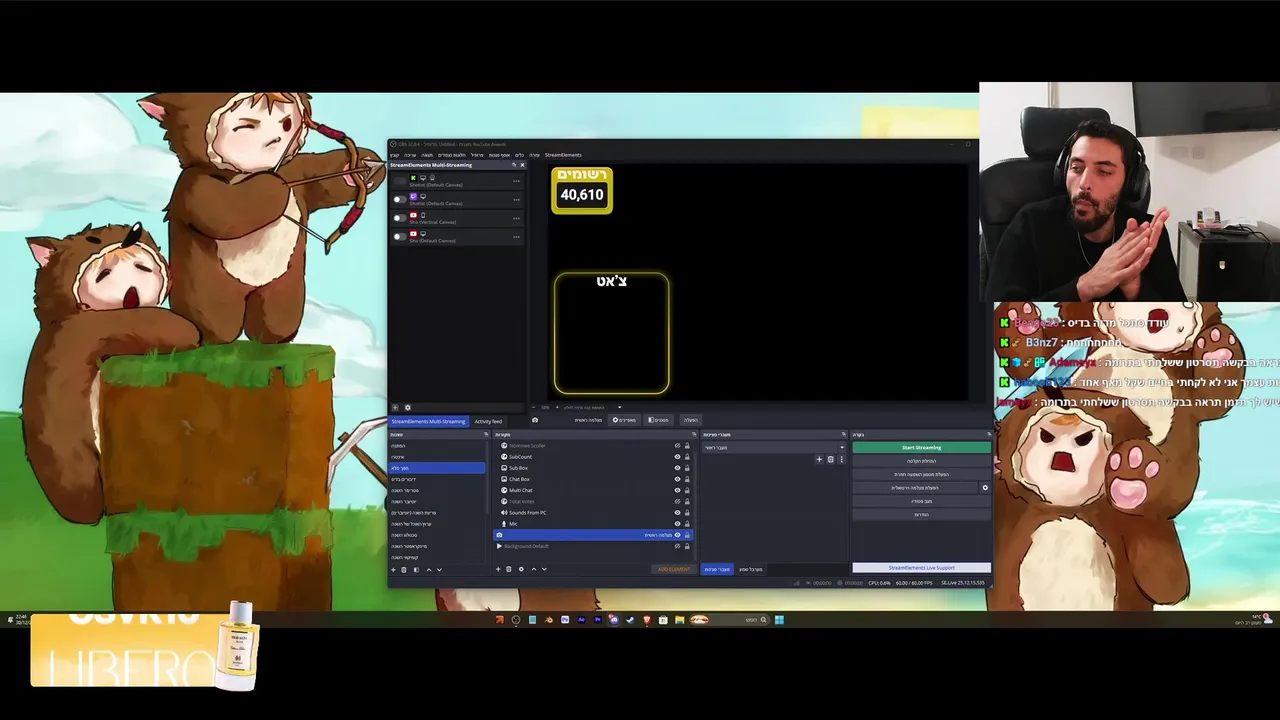The width and height of the screenshot is (1280, 720).
Task: Hide the Sub Box source
Action: 677,468
